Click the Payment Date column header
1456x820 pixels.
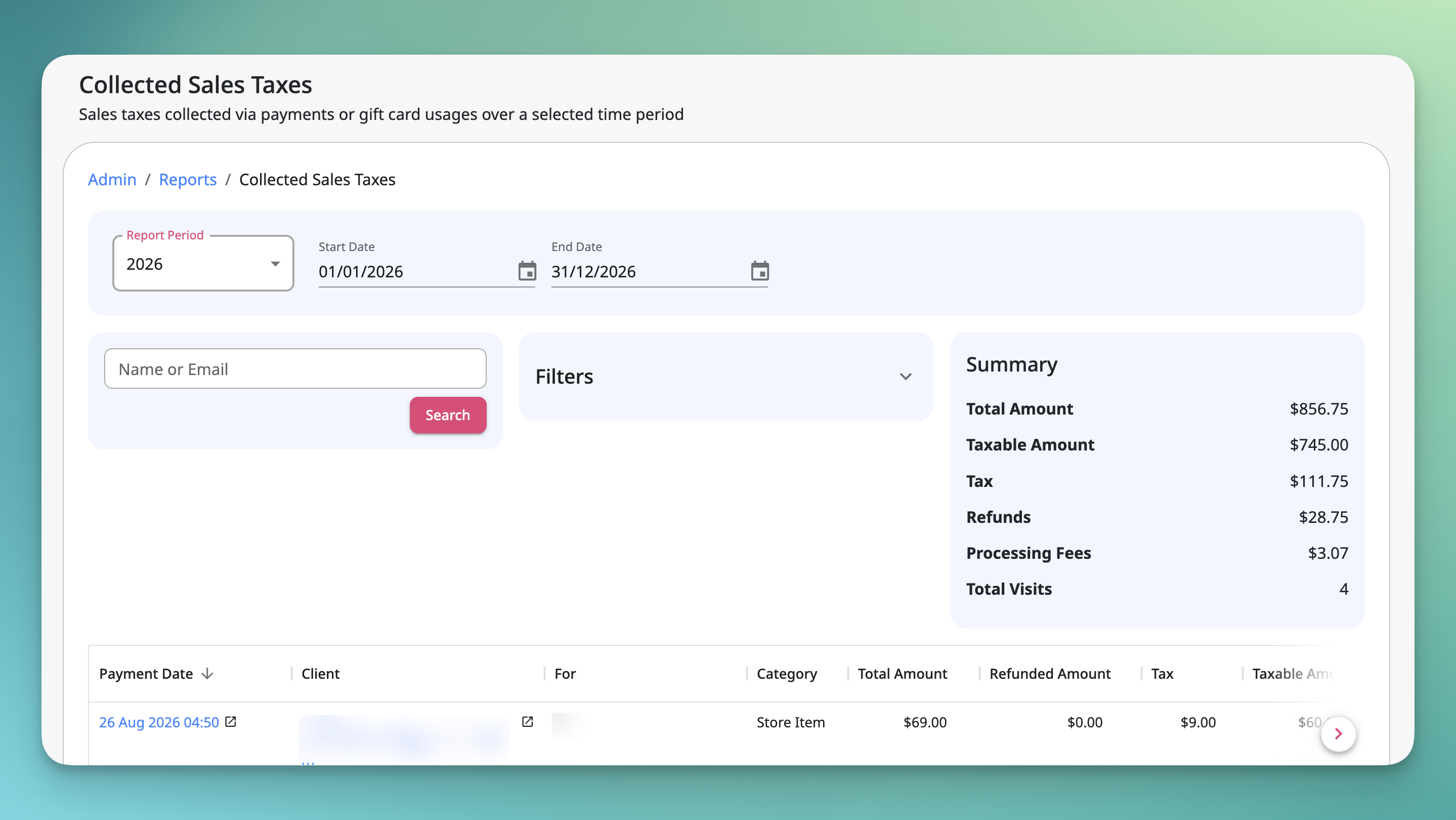coord(146,674)
